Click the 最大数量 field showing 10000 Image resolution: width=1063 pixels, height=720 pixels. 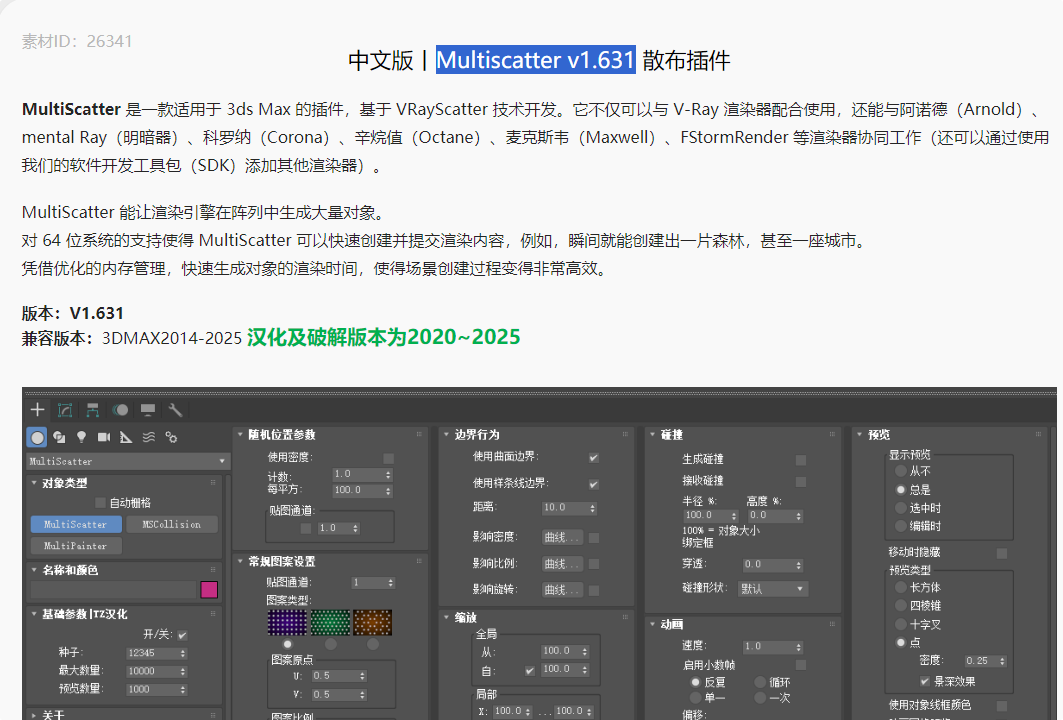point(151,671)
